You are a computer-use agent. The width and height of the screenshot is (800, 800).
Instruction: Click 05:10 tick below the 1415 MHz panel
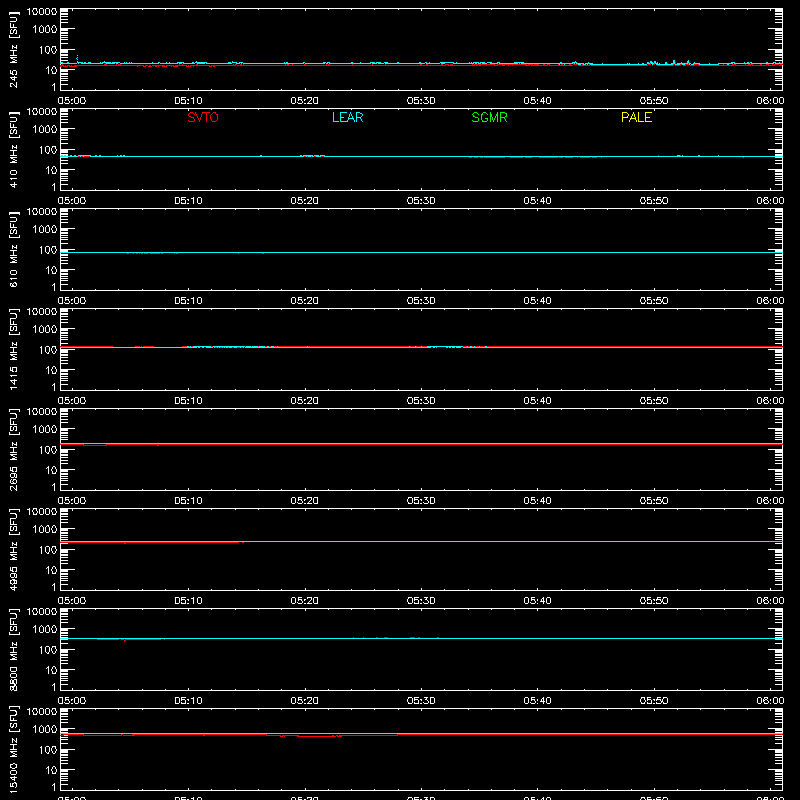tap(188, 401)
